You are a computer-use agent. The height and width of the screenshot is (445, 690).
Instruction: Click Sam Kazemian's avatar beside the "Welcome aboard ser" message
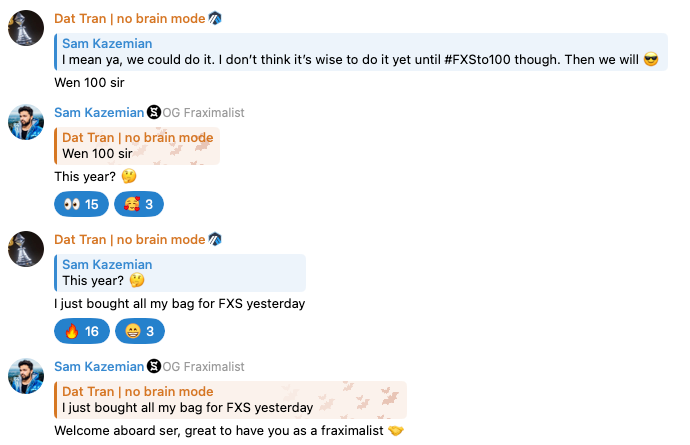(x=26, y=376)
